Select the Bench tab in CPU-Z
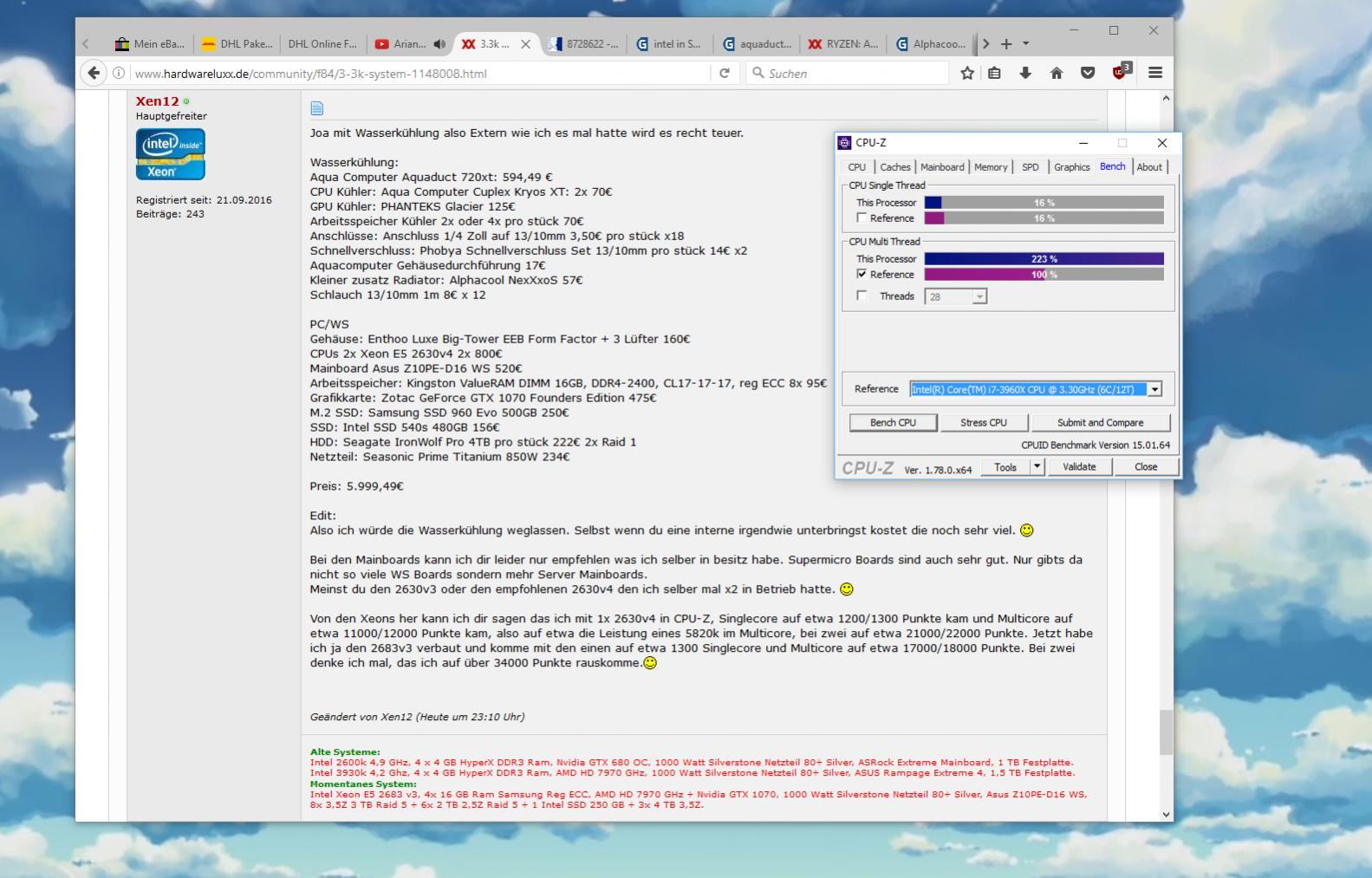1372x878 pixels. point(1113,166)
